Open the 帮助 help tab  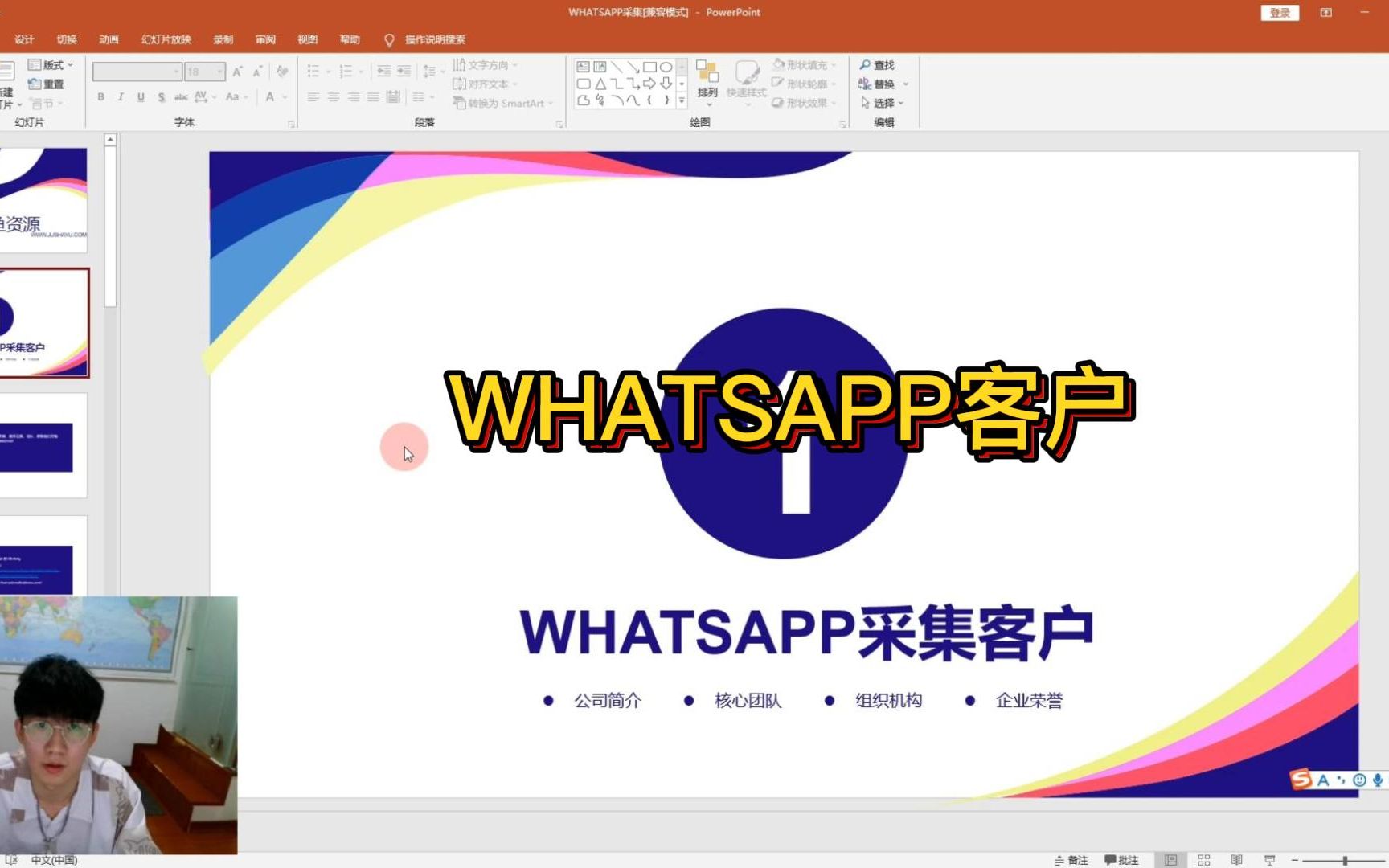point(350,39)
